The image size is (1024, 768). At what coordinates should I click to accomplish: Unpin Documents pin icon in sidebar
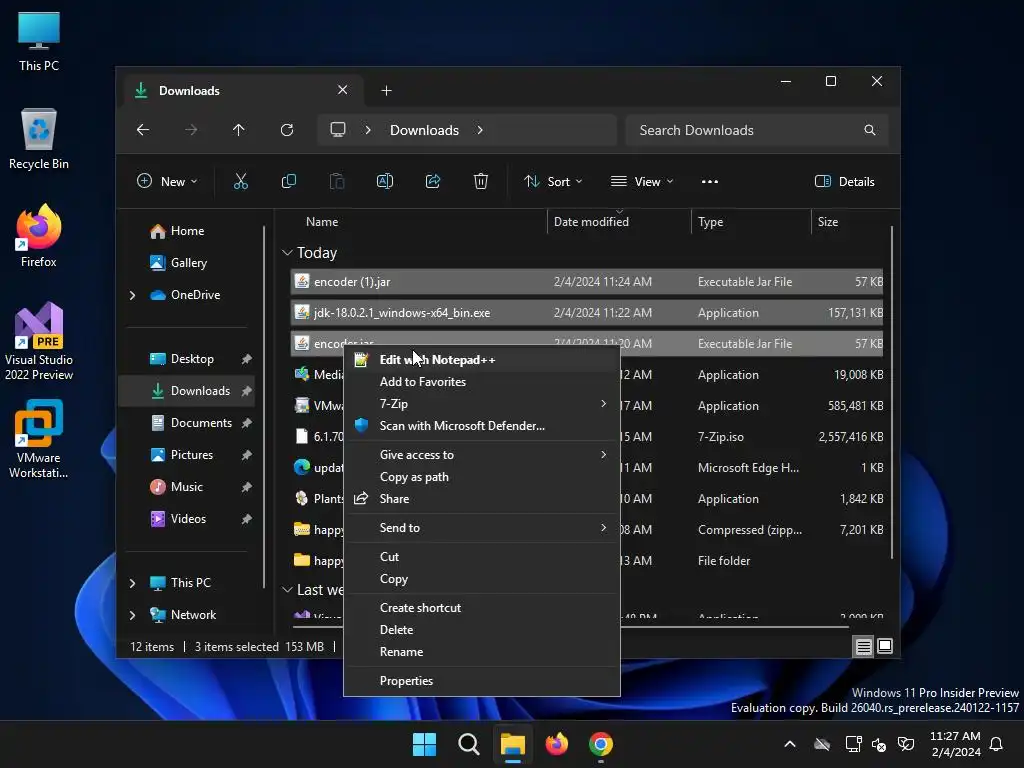pos(246,423)
